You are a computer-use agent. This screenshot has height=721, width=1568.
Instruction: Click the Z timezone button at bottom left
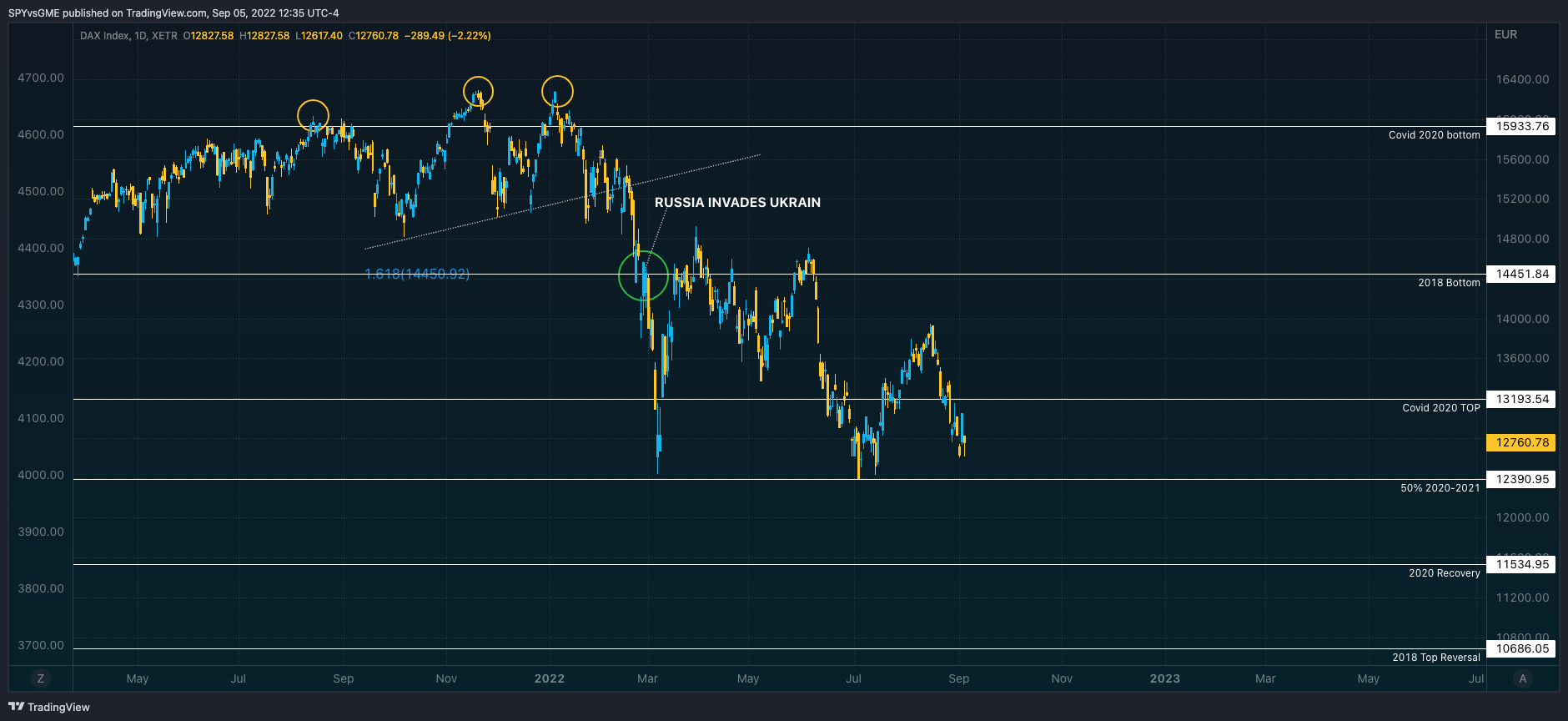pyautogui.click(x=40, y=678)
